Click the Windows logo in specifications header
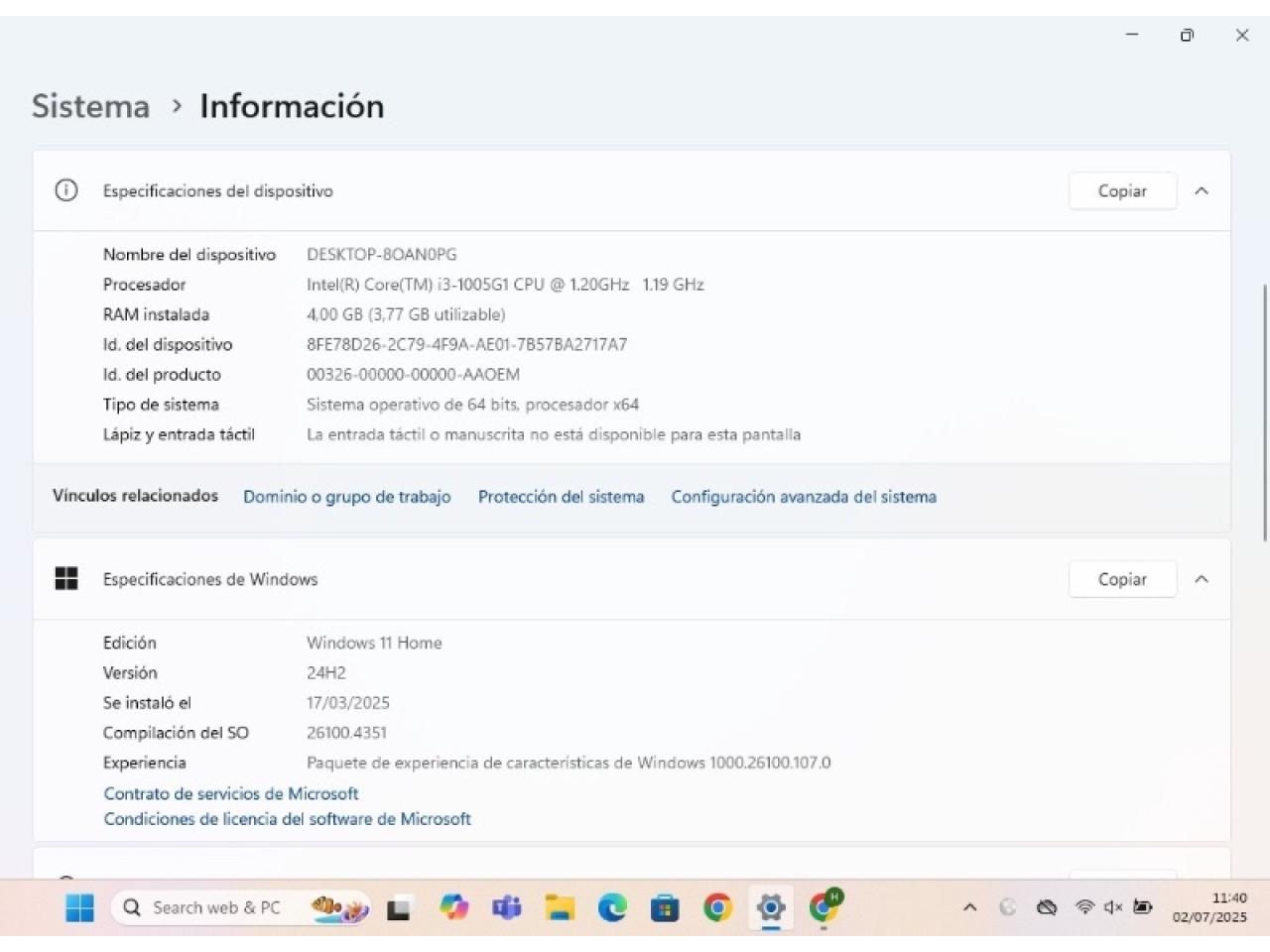Image resolution: width=1270 pixels, height=952 pixels. 66,579
